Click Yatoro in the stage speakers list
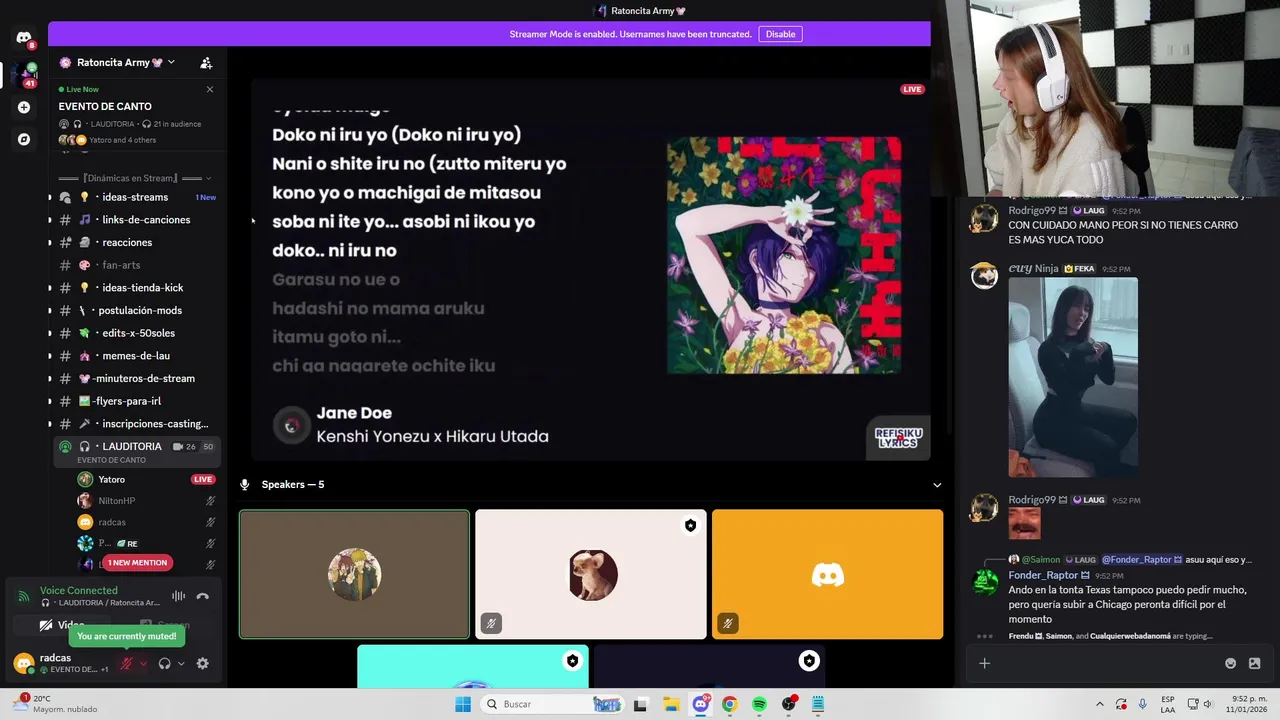Screen dimensions: 1280x720 (146, 479)
